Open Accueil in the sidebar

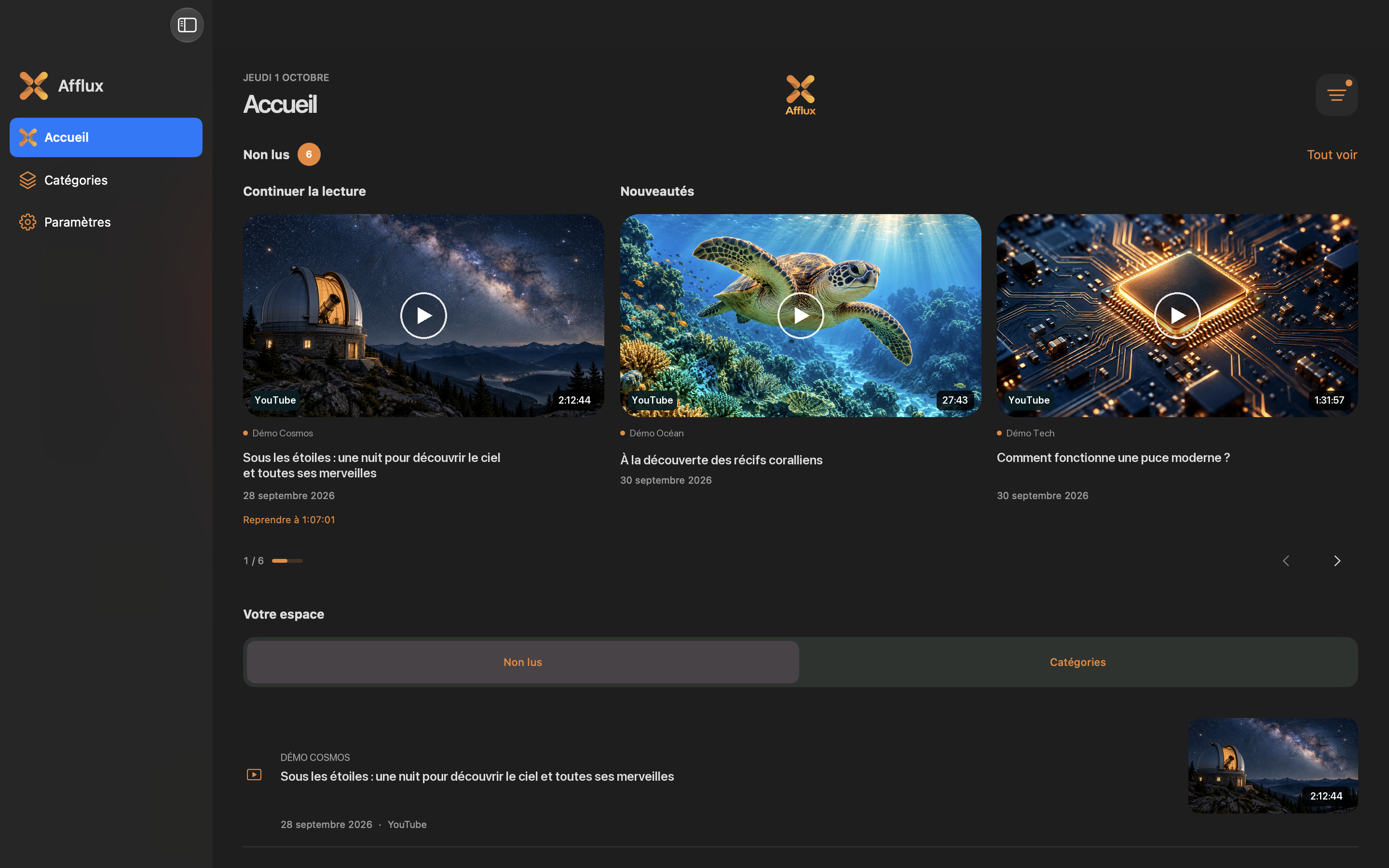tap(106, 137)
